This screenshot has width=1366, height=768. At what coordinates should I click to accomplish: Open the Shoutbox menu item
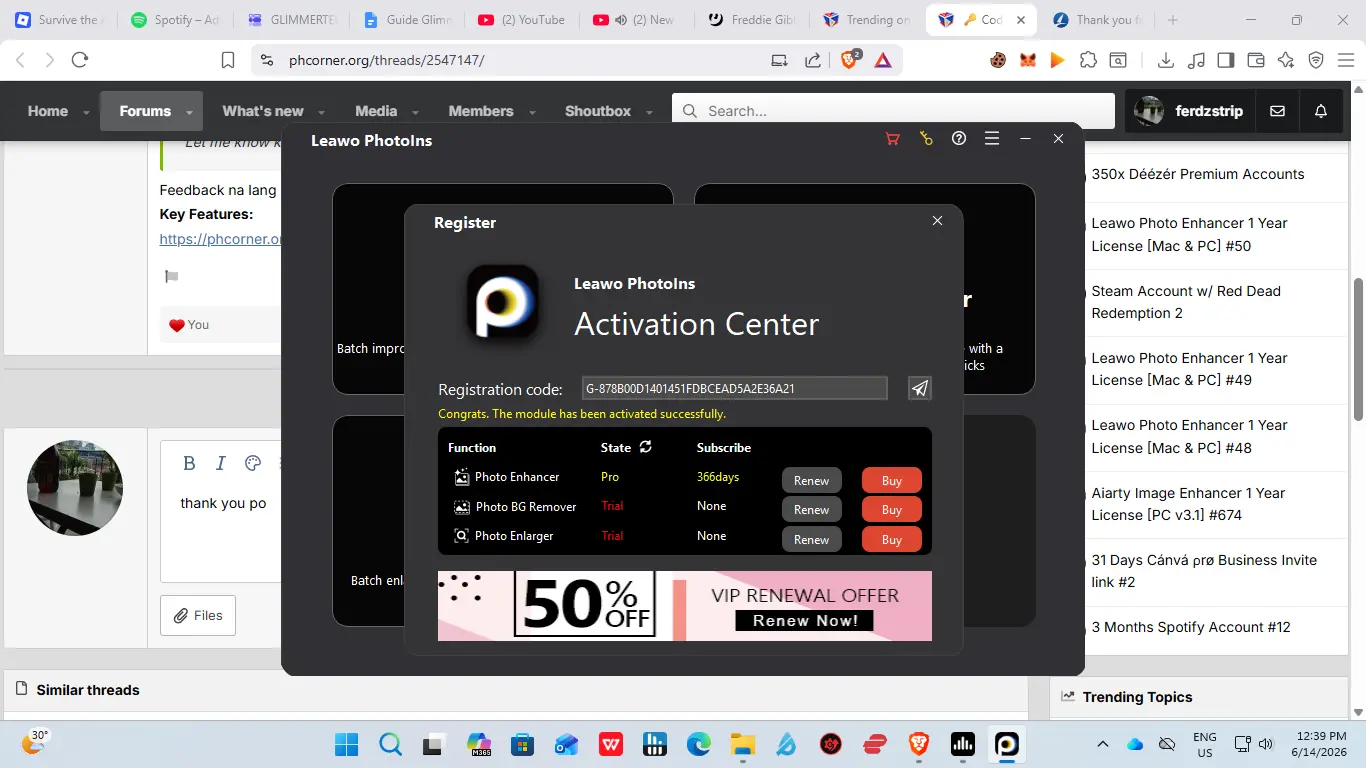(x=598, y=111)
